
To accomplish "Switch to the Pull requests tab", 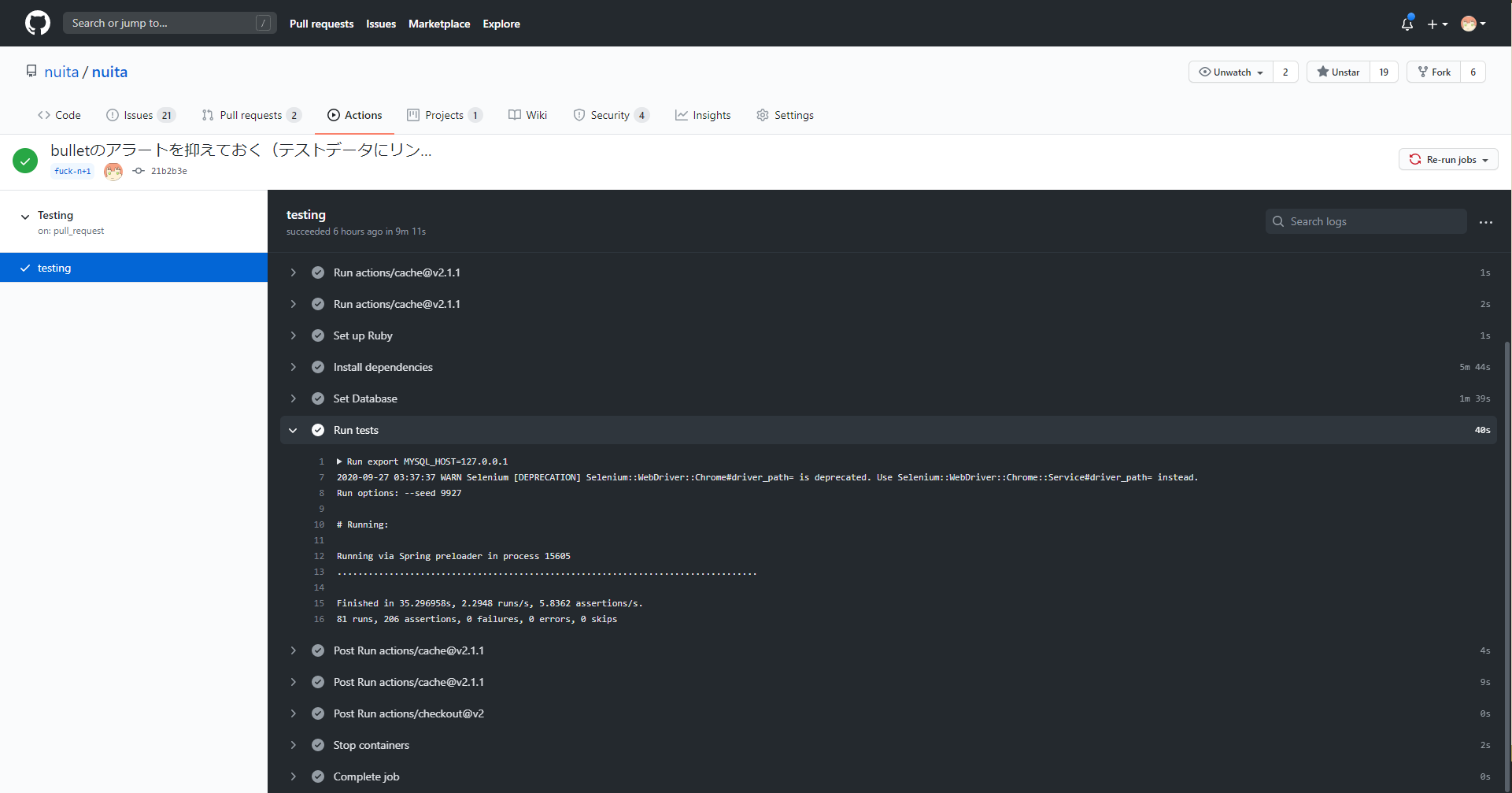I will coord(251,115).
